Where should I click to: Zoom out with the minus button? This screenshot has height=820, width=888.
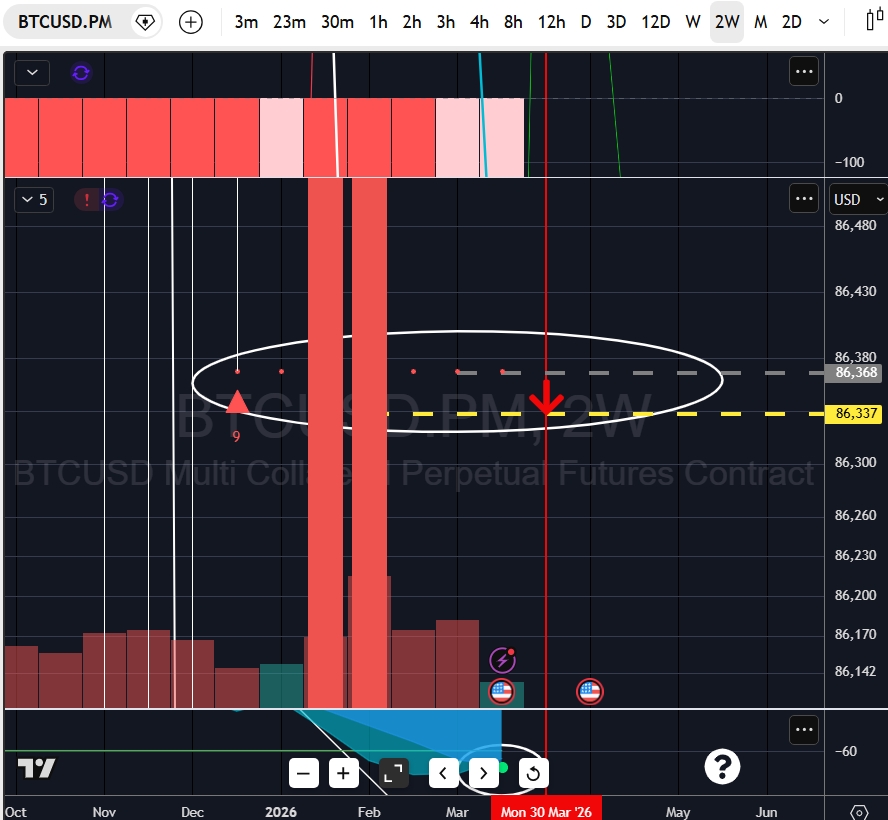(304, 773)
